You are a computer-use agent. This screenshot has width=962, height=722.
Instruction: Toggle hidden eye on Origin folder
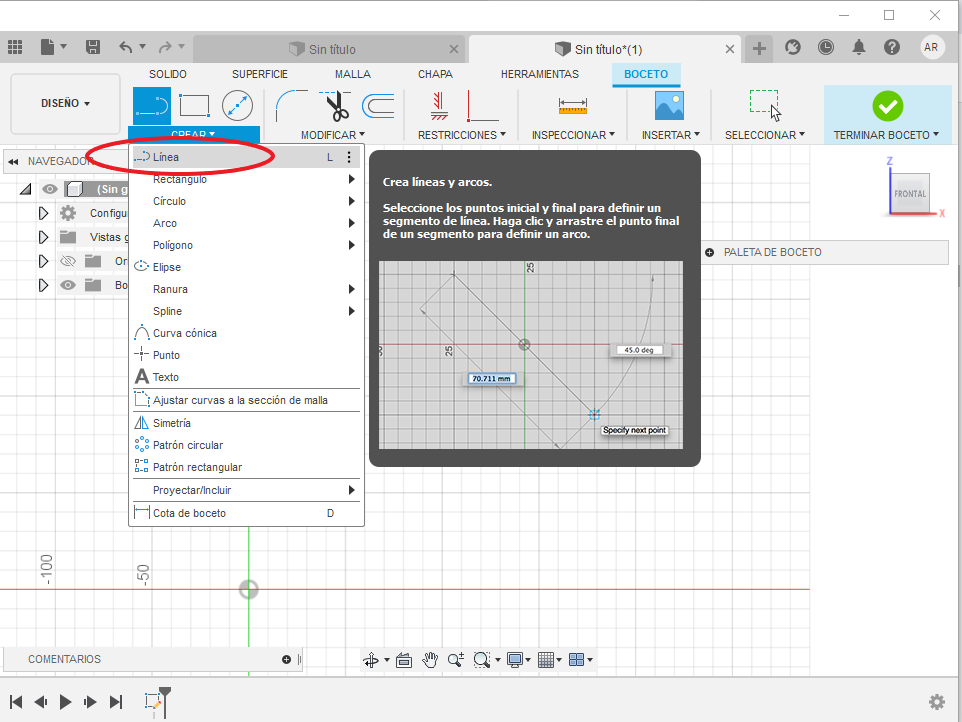[x=68, y=261]
